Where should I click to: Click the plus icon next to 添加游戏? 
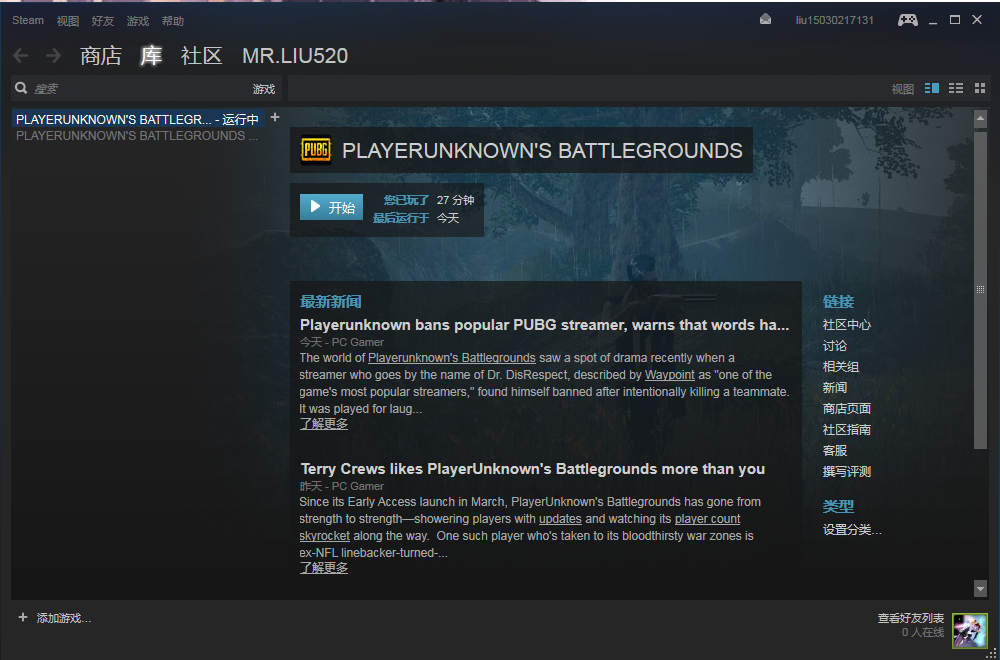pyautogui.click(x=23, y=617)
